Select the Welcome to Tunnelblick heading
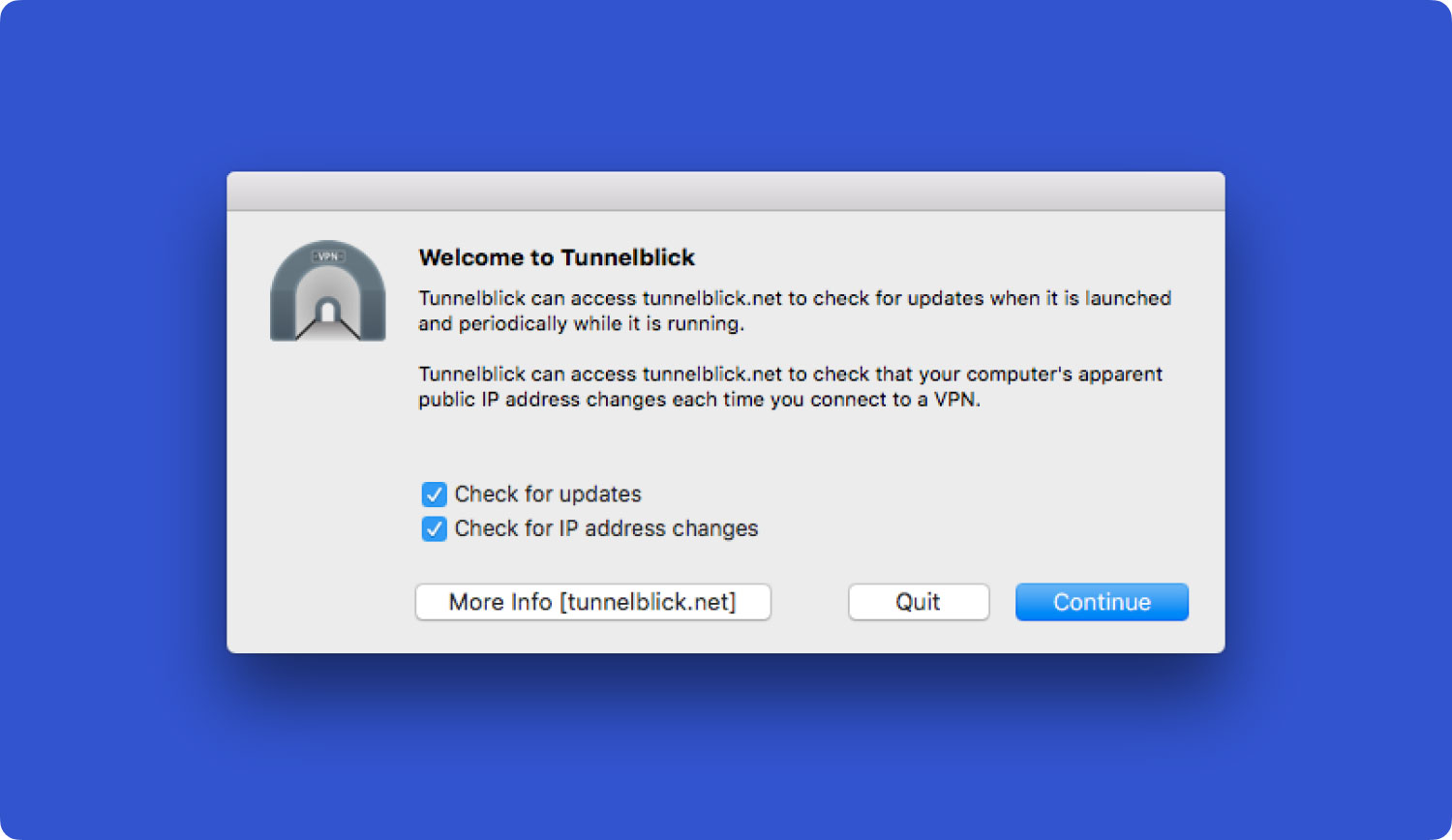 point(557,257)
